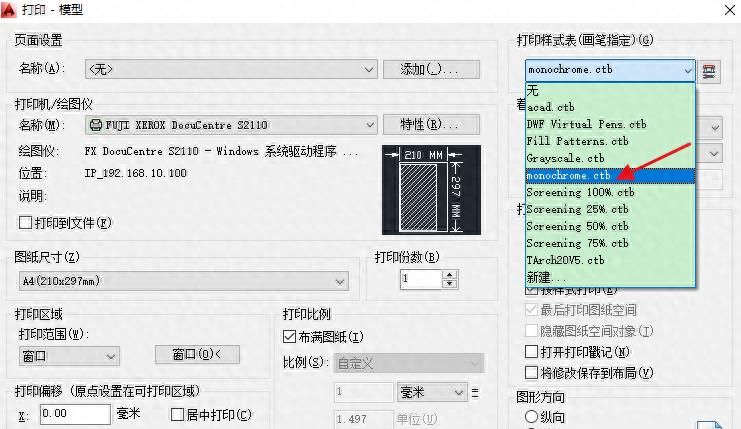Increase 打印份数 with up arrow
This screenshot has width=741, height=429.
tap(450, 274)
